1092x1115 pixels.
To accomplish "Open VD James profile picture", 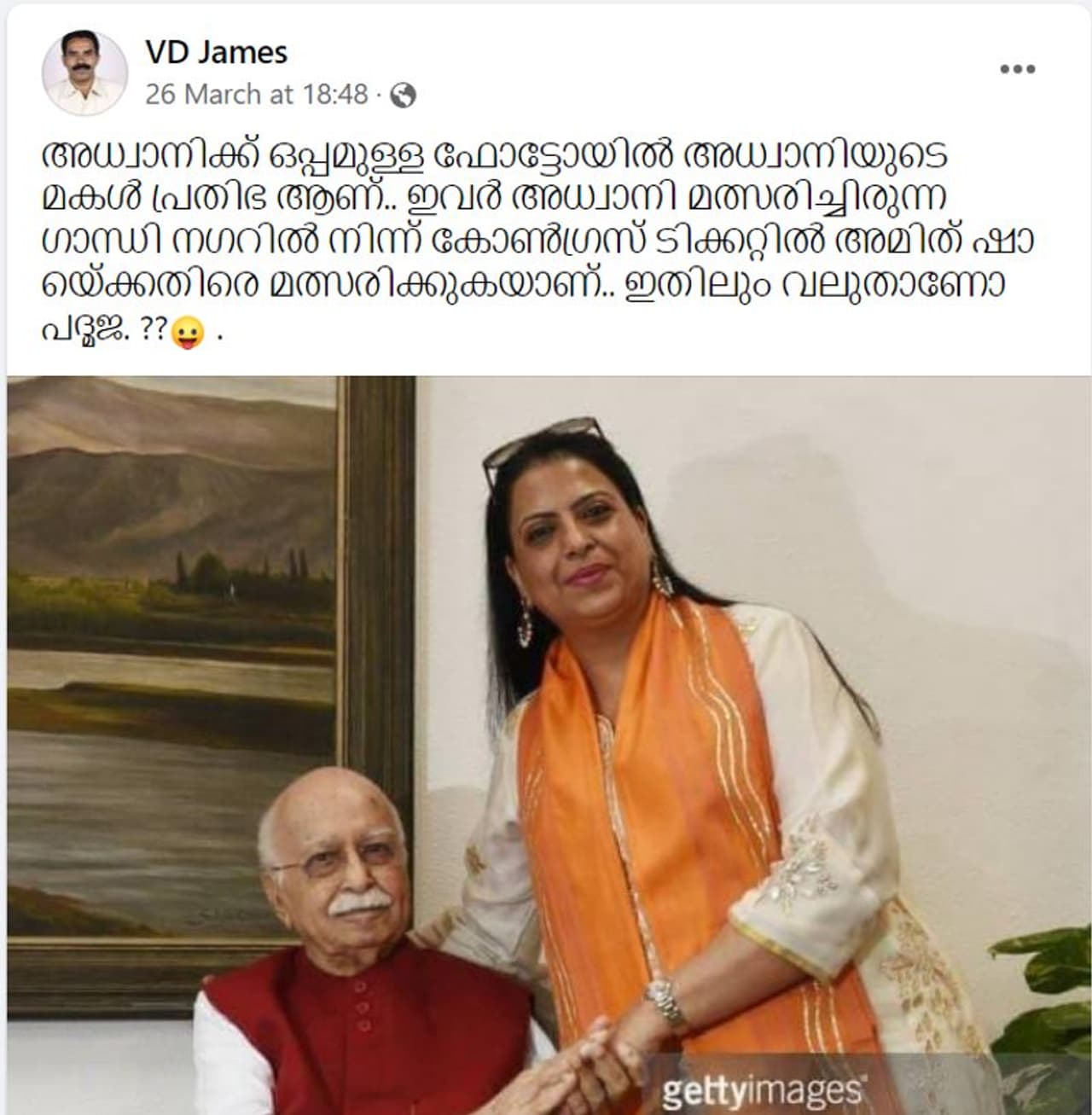I will 84,73.
